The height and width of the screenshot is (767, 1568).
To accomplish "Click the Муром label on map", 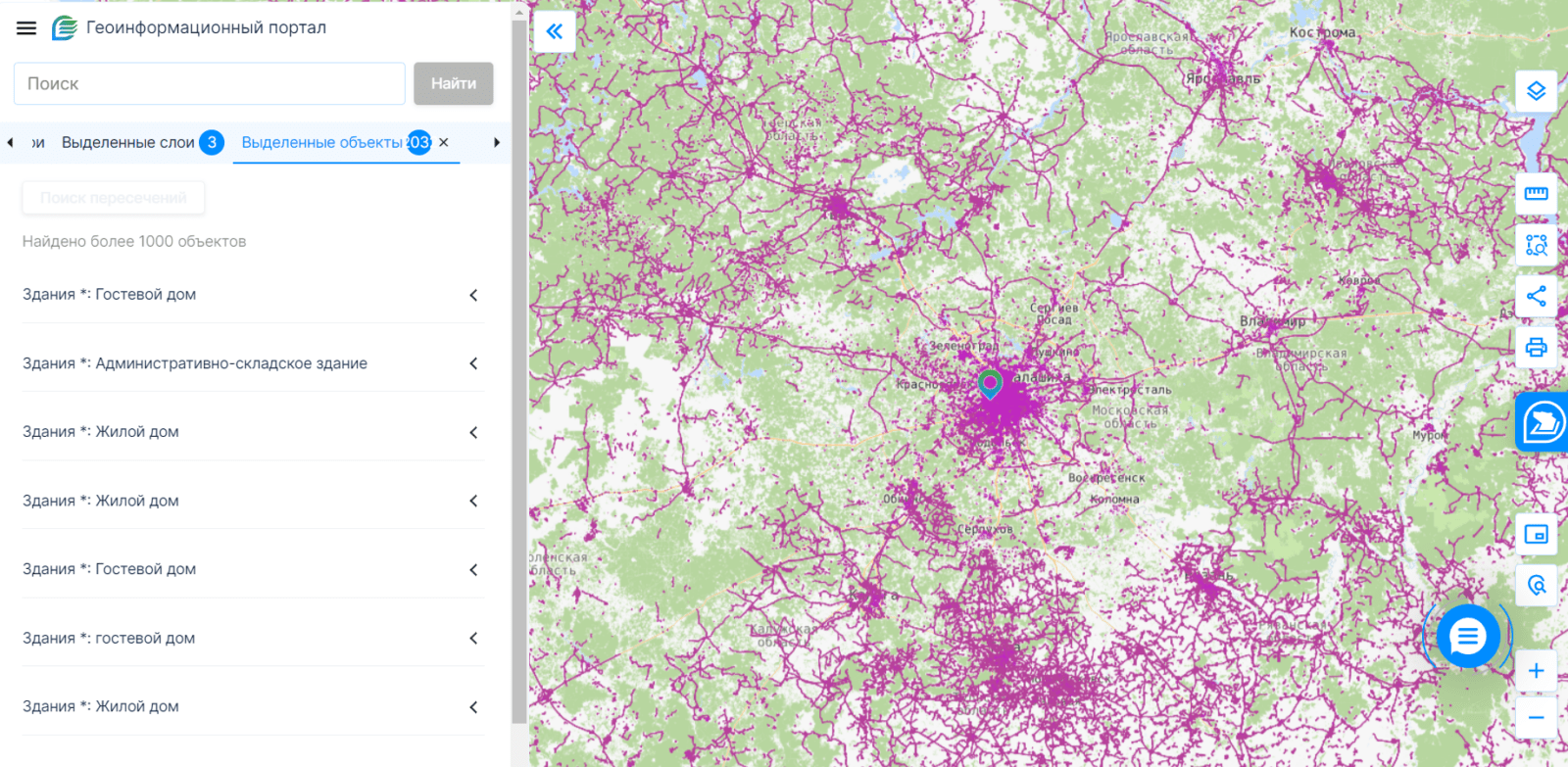I will 1428,436.
